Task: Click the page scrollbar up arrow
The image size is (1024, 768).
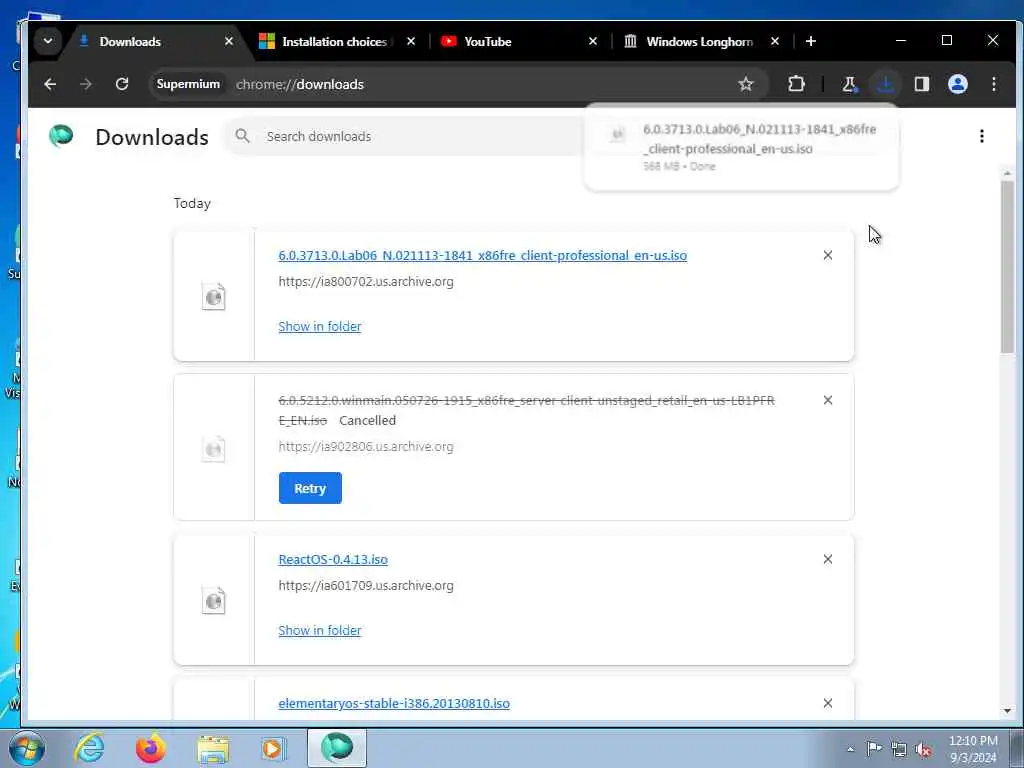Action: pyautogui.click(x=1007, y=173)
